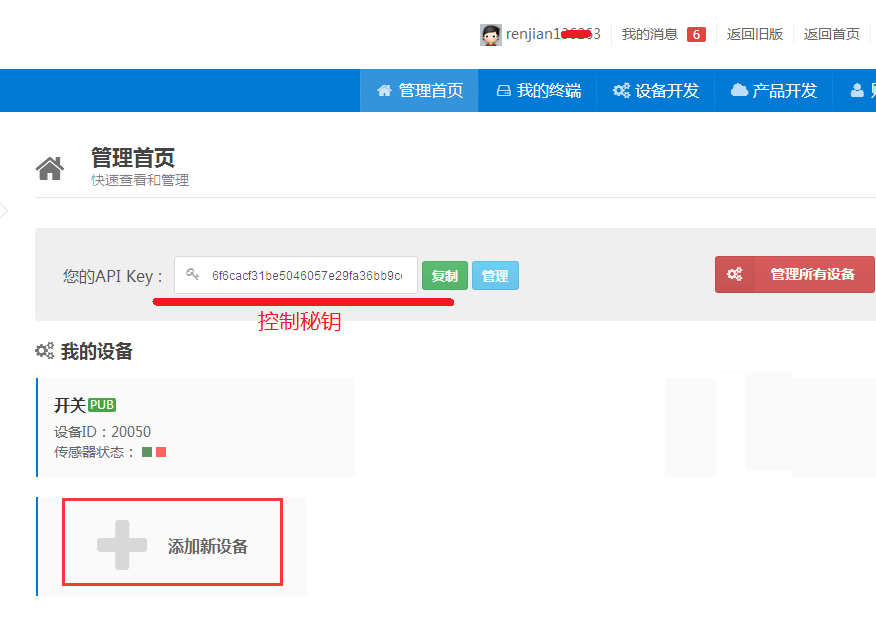
Task: Click the unread message count badge 6
Action: [696, 35]
